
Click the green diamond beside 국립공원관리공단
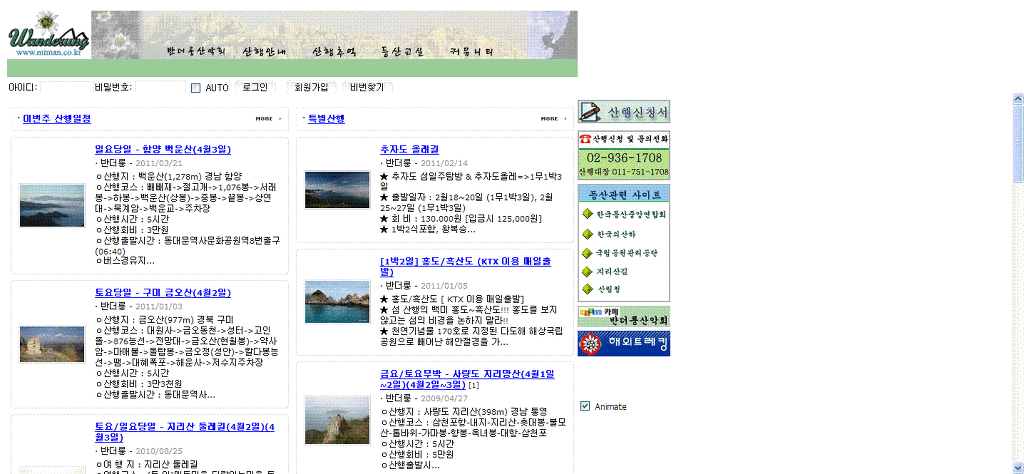click(587, 253)
